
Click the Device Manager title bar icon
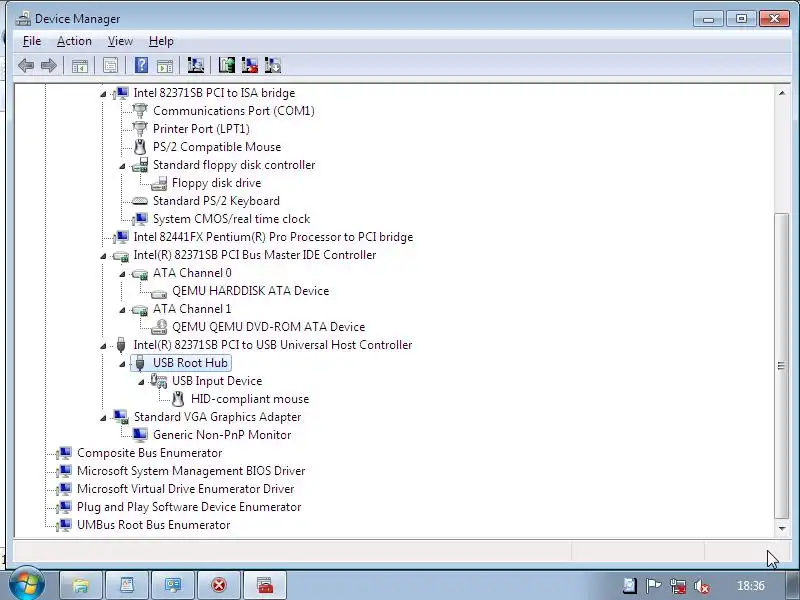(x=23, y=19)
